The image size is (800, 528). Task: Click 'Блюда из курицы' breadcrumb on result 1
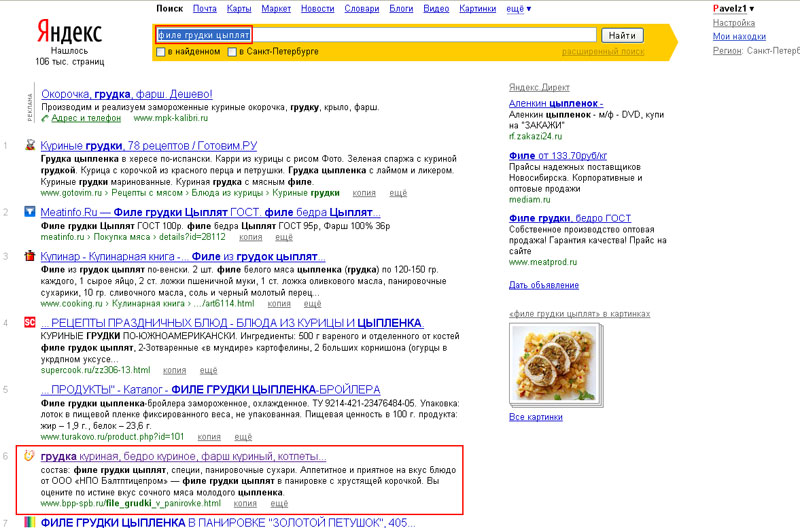click(x=227, y=193)
